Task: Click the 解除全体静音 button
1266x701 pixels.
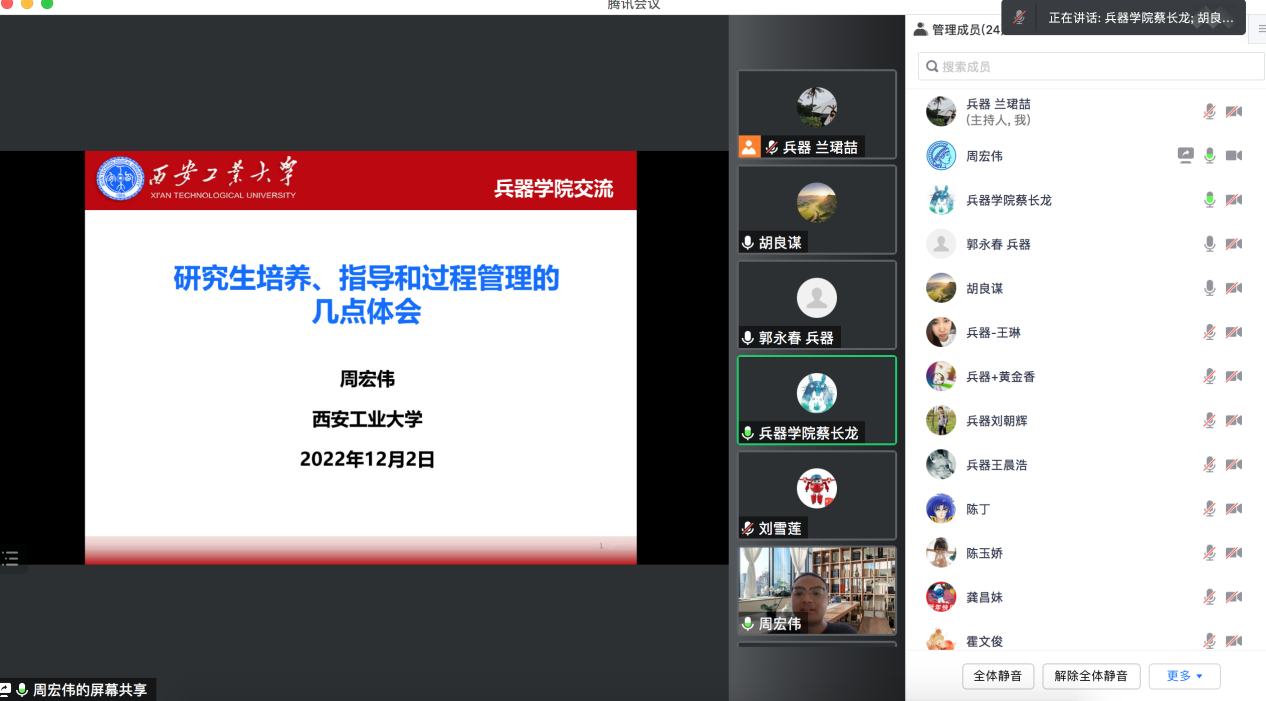Action: point(1091,676)
